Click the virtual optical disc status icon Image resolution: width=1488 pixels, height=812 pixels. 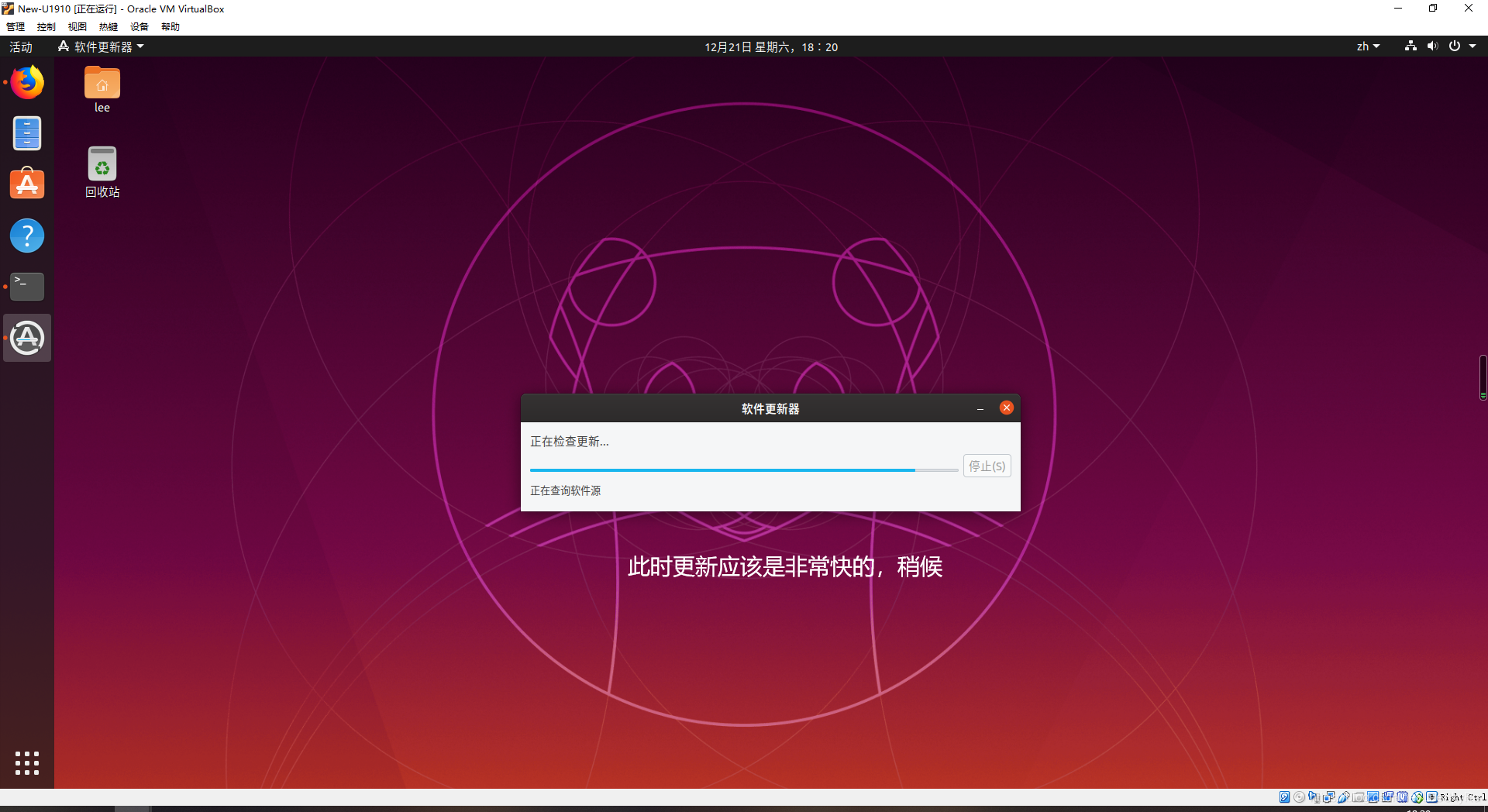pos(1300,797)
